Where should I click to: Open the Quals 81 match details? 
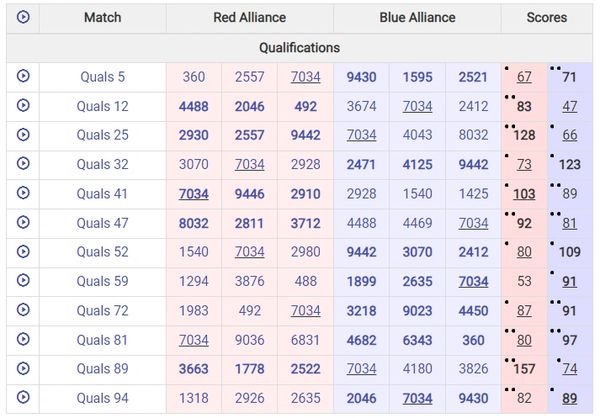click(x=102, y=340)
